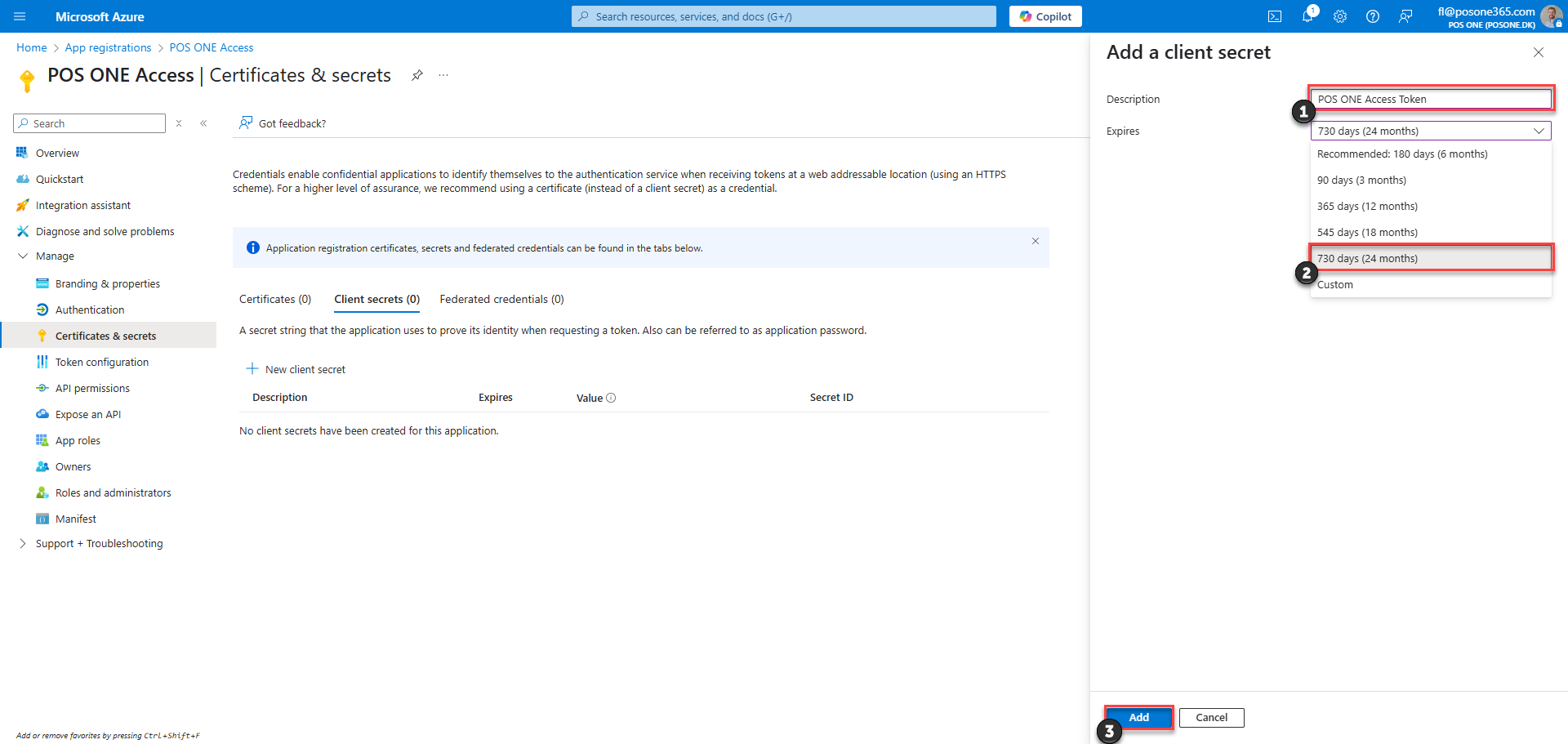Click the Got feedback icon
Viewport: 1568px width, 744px height.
pos(246,123)
